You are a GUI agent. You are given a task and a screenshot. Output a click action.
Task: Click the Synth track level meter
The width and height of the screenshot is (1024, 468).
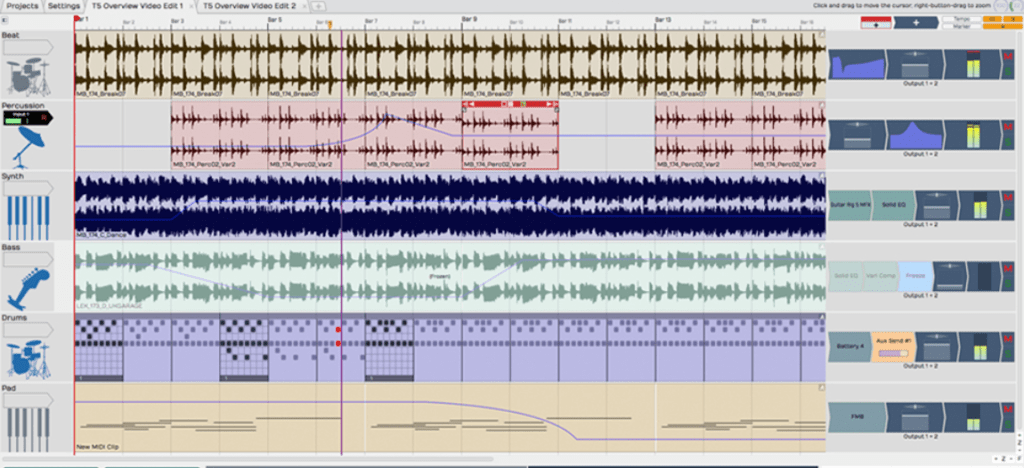pyautogui.click(x=980, y=205)
